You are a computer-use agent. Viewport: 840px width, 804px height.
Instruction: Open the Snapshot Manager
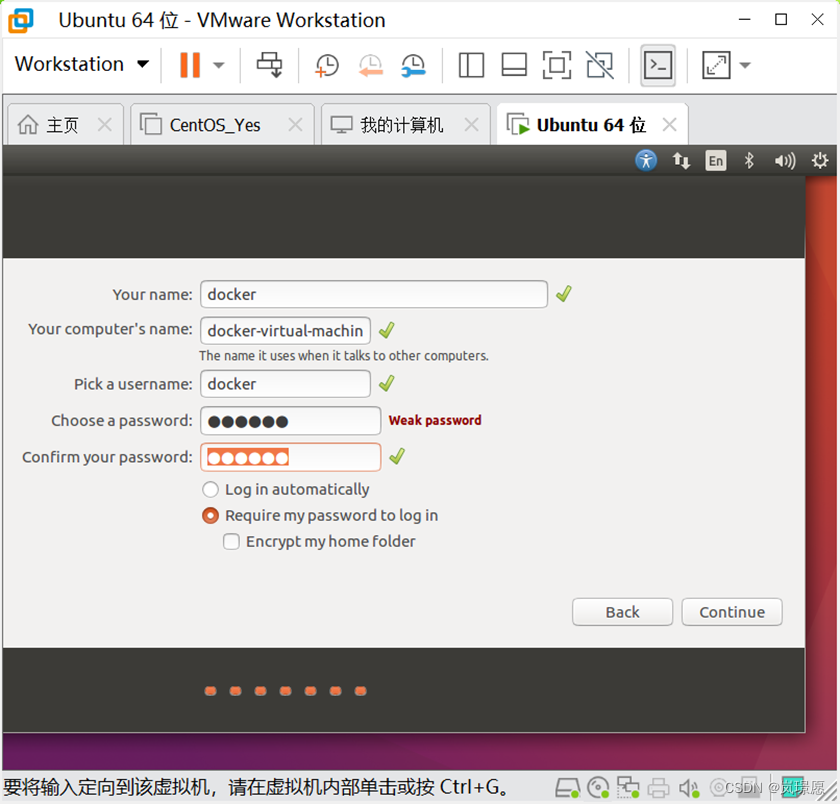click(x=413, y=64)
